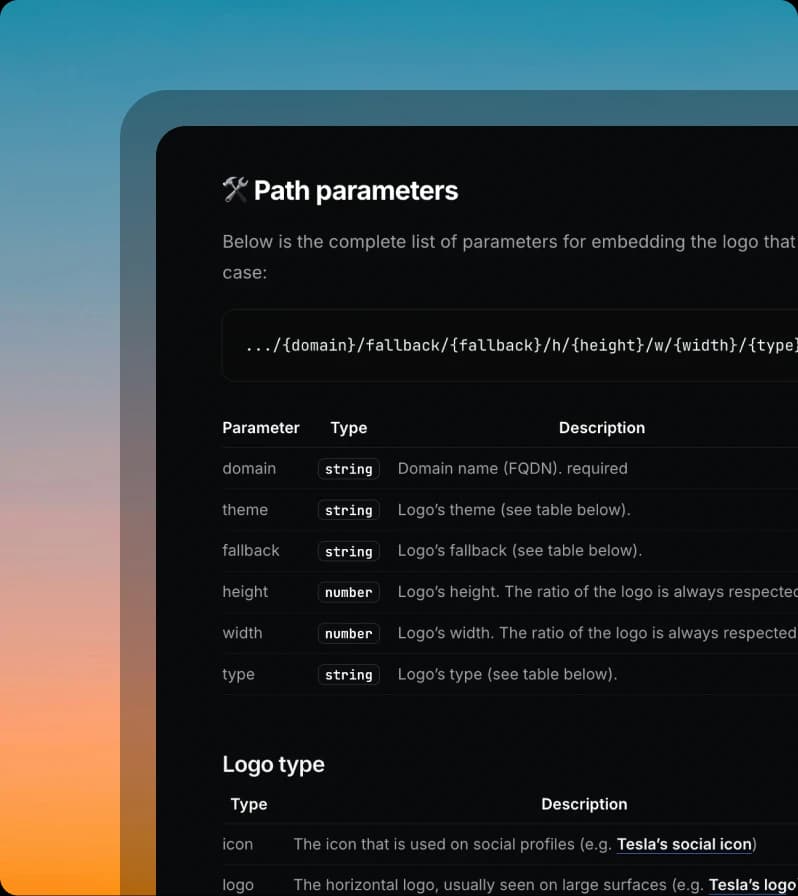Click the Description header in Logo type table
Viewport: 798px width, 896px height.
click(584, 804)
